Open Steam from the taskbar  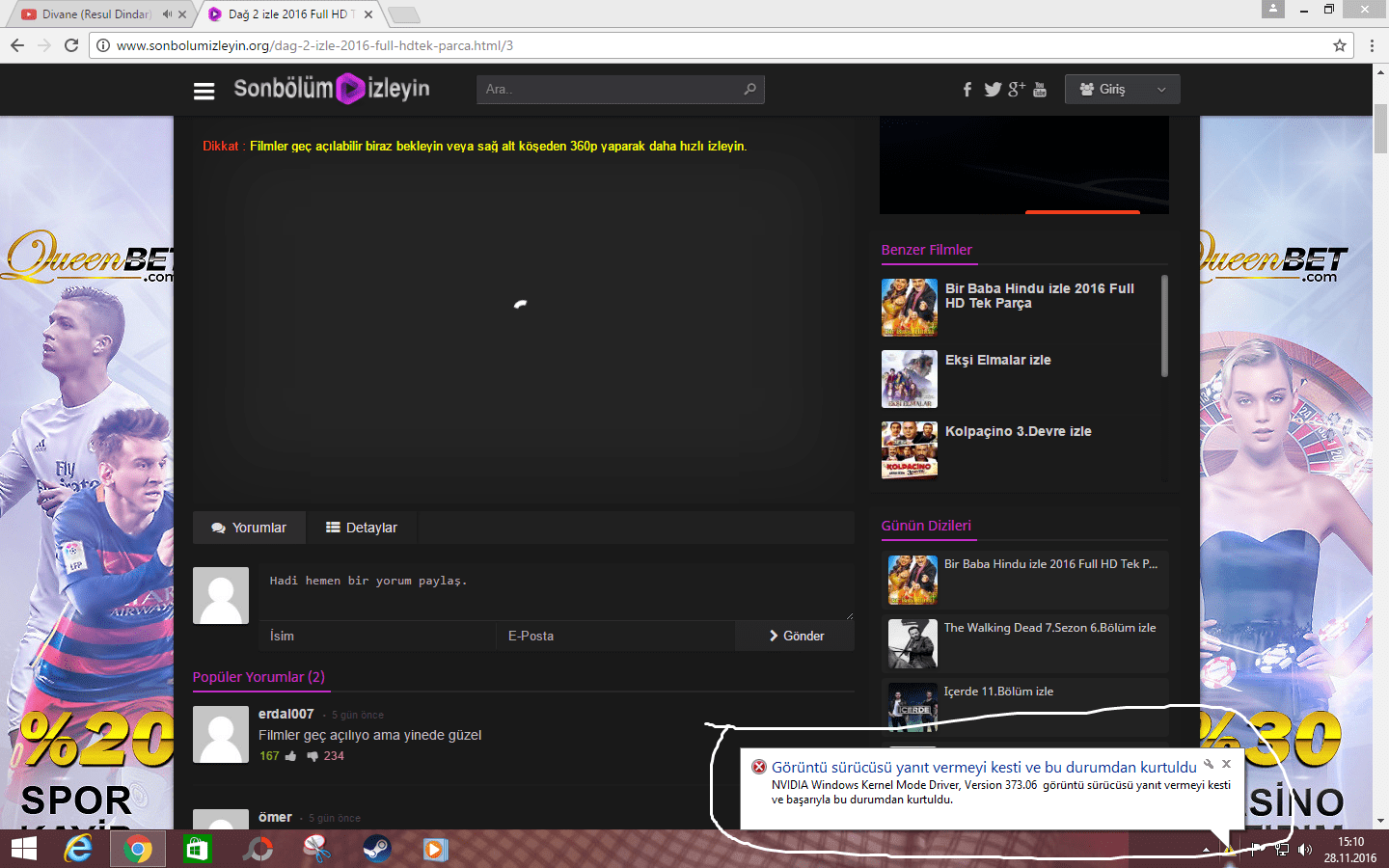click(376, 850)
